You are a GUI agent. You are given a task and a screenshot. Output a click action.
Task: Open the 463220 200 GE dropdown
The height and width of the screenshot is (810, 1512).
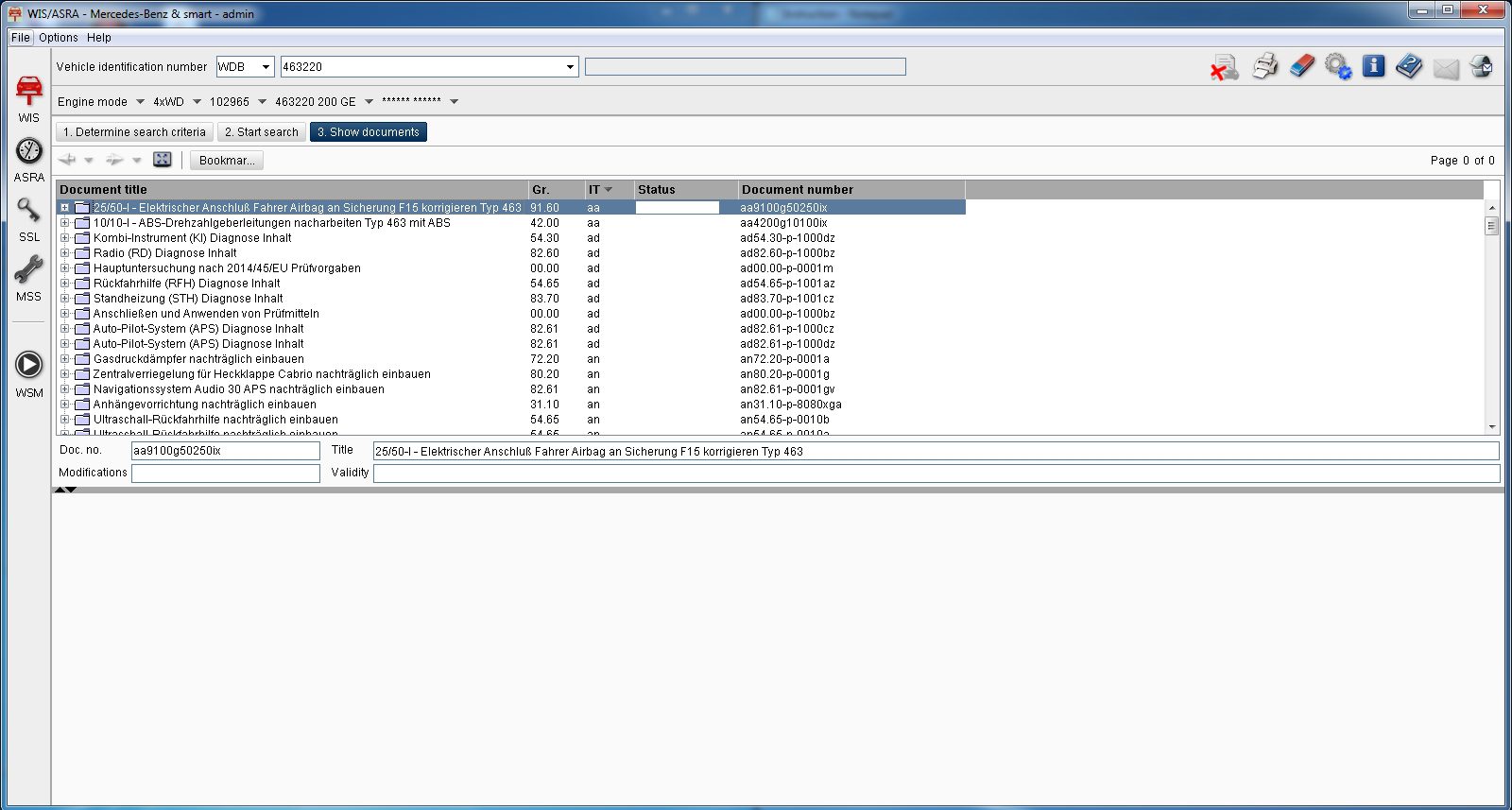[369, 102]
